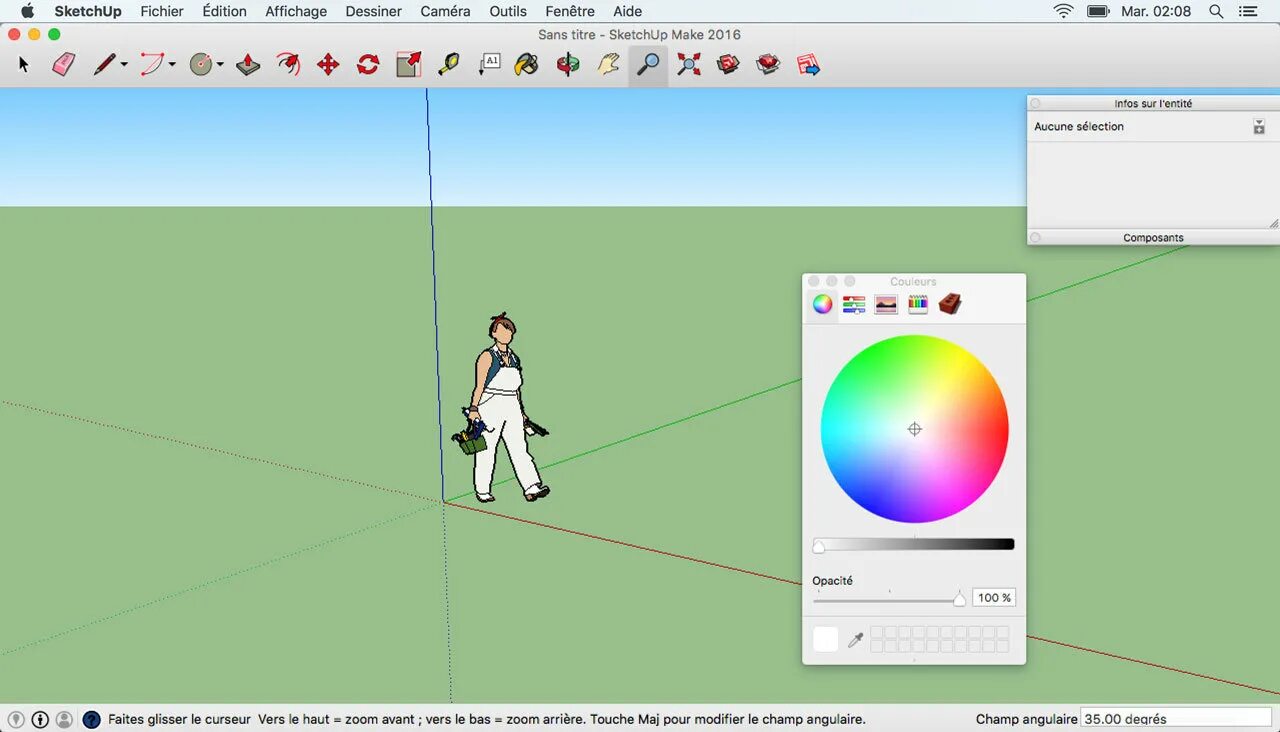Click the user sign-in status icon
1280x732 pixels.
pos(64,719)
